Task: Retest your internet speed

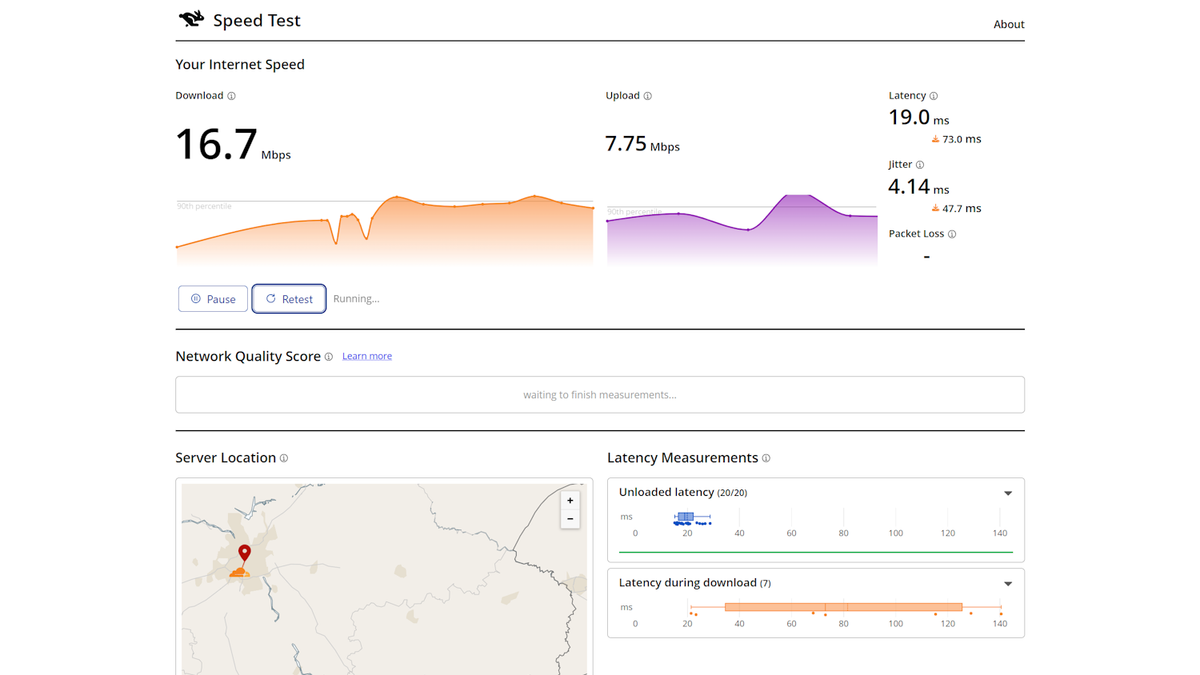Action: pos(289,298)
